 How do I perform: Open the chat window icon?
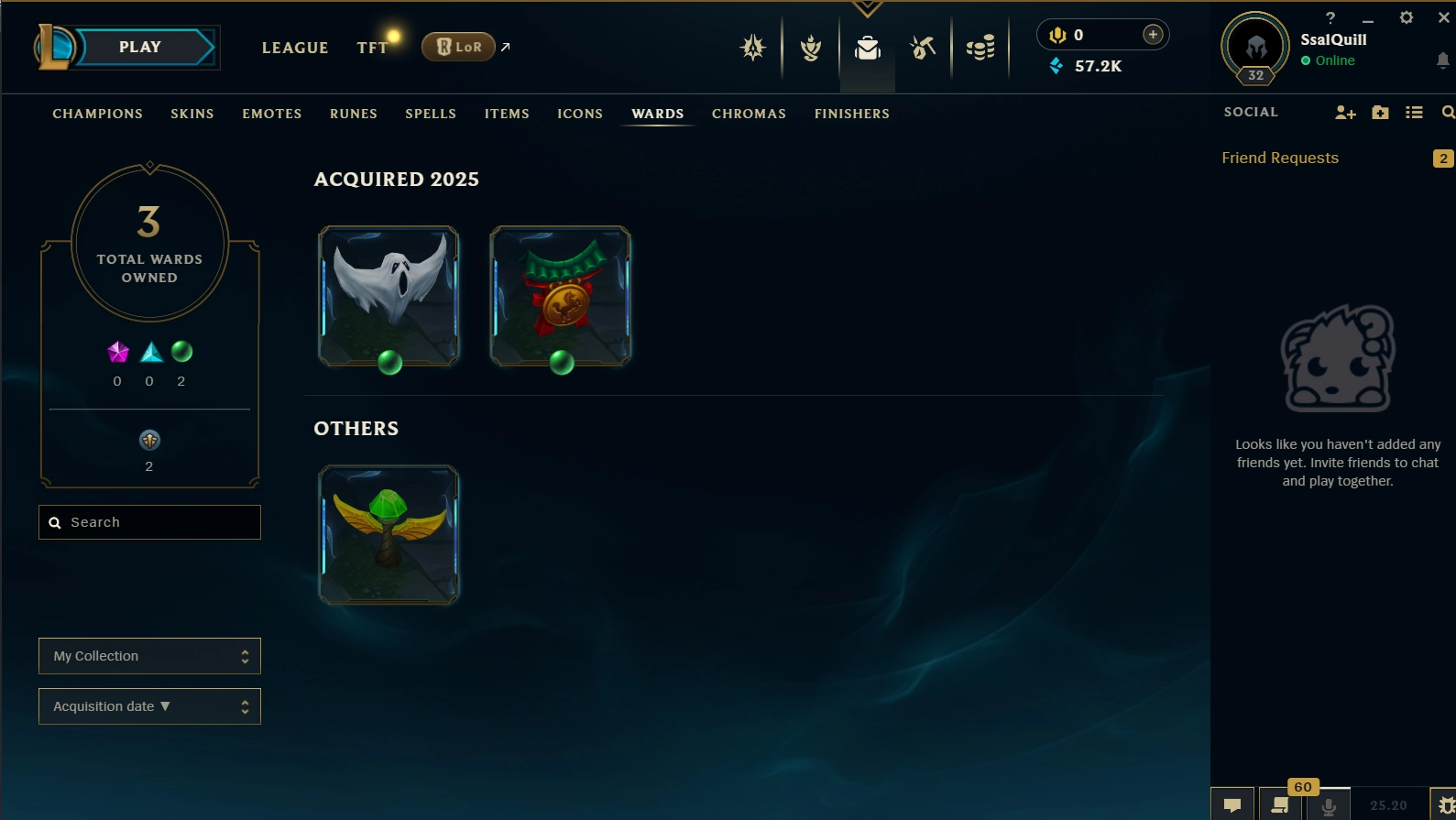pyautogui.click(x=1232, y=804)
